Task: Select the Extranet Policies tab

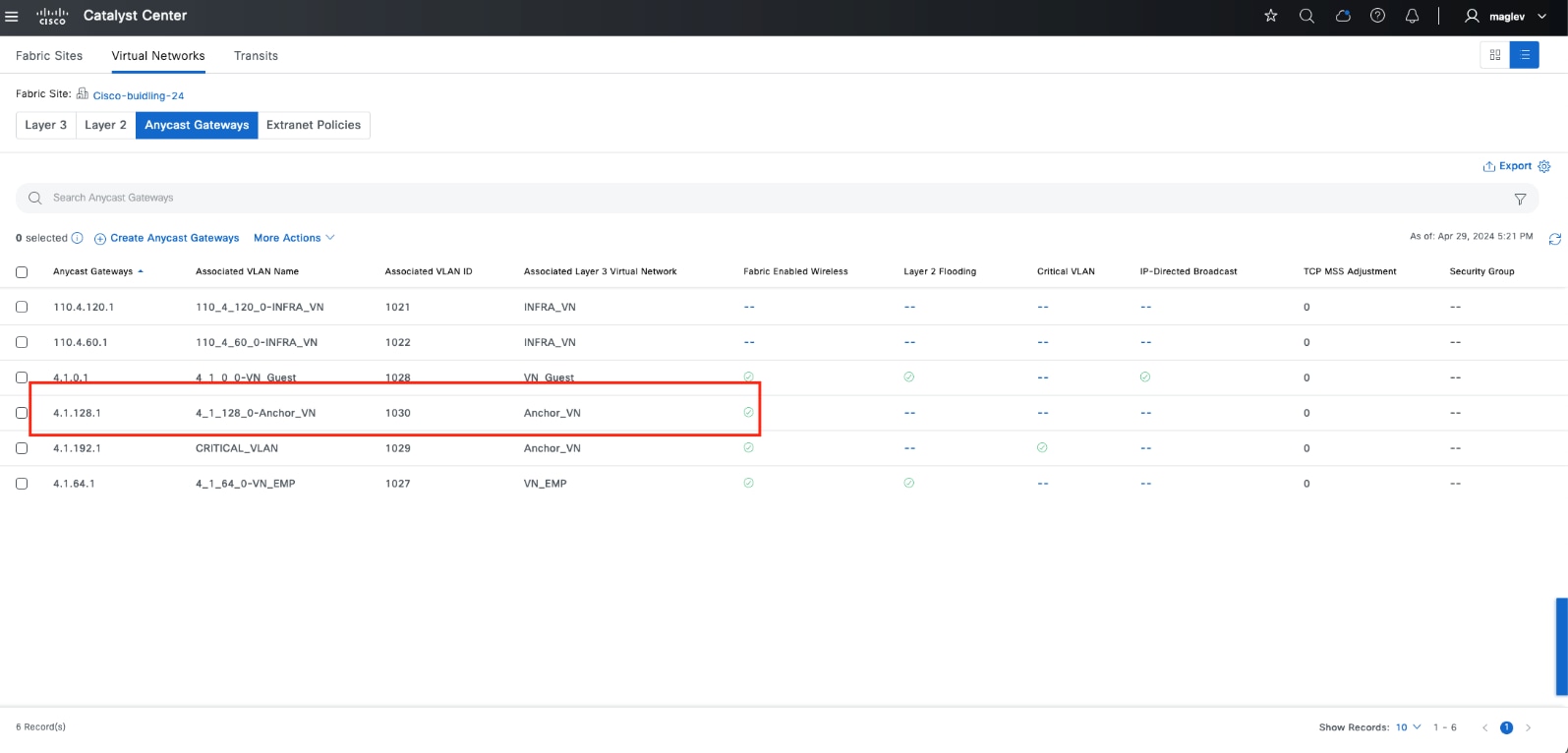Action: pyautogui.click(x=314, y=125)
